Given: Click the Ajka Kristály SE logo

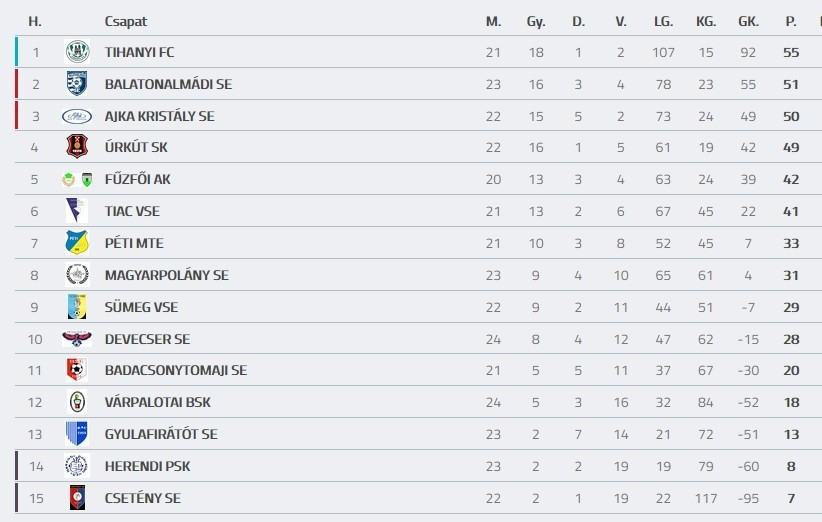Looking at the screenshot, I should click(x=77, y=116).
